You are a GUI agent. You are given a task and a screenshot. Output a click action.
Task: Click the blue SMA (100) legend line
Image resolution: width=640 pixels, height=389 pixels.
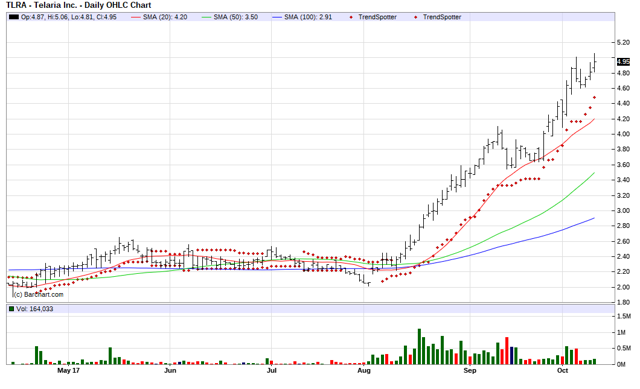(x=277, y=17)
